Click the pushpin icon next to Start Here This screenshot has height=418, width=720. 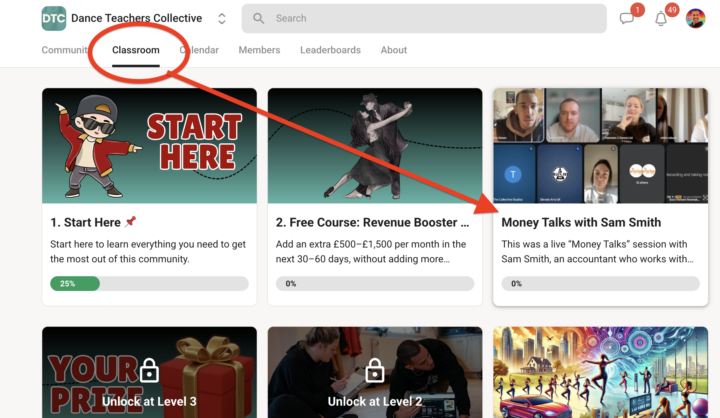tap(131, 222)
